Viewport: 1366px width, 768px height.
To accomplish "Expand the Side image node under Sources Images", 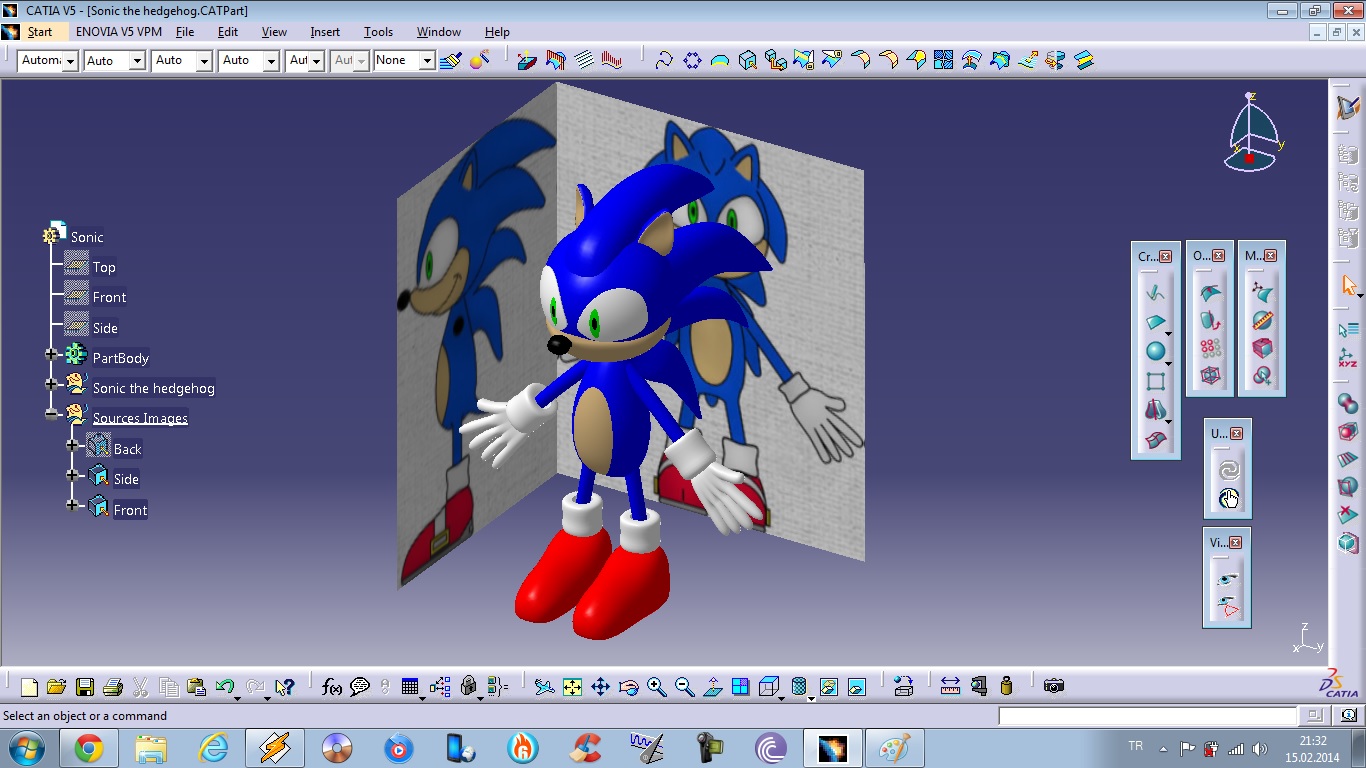I will pyautogui.click(x=72, y=475).
